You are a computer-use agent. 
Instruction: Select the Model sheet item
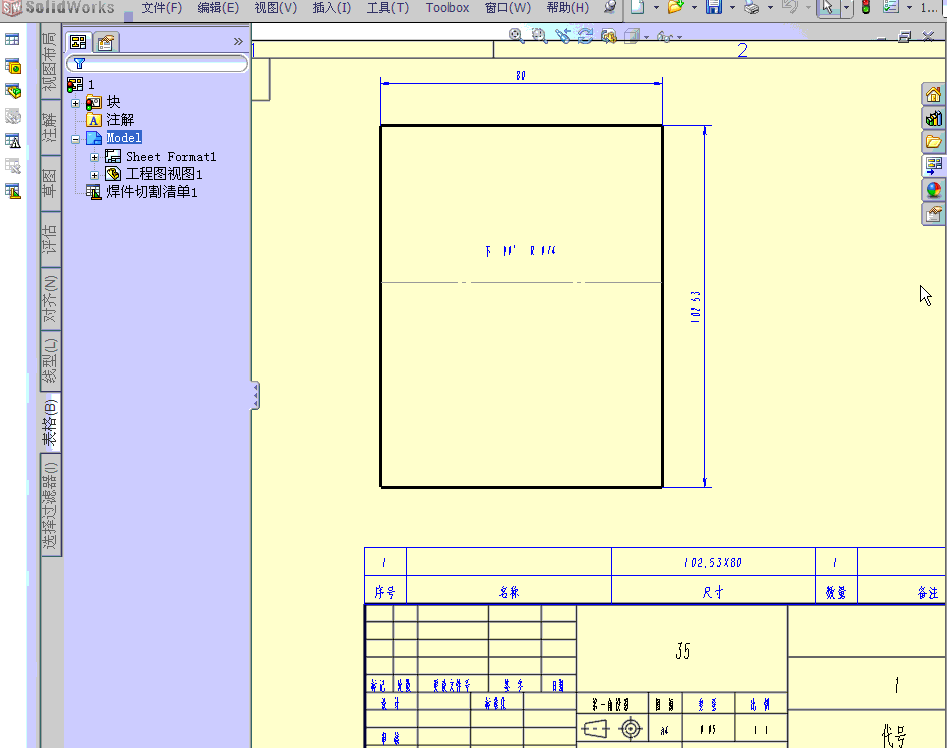124,138
